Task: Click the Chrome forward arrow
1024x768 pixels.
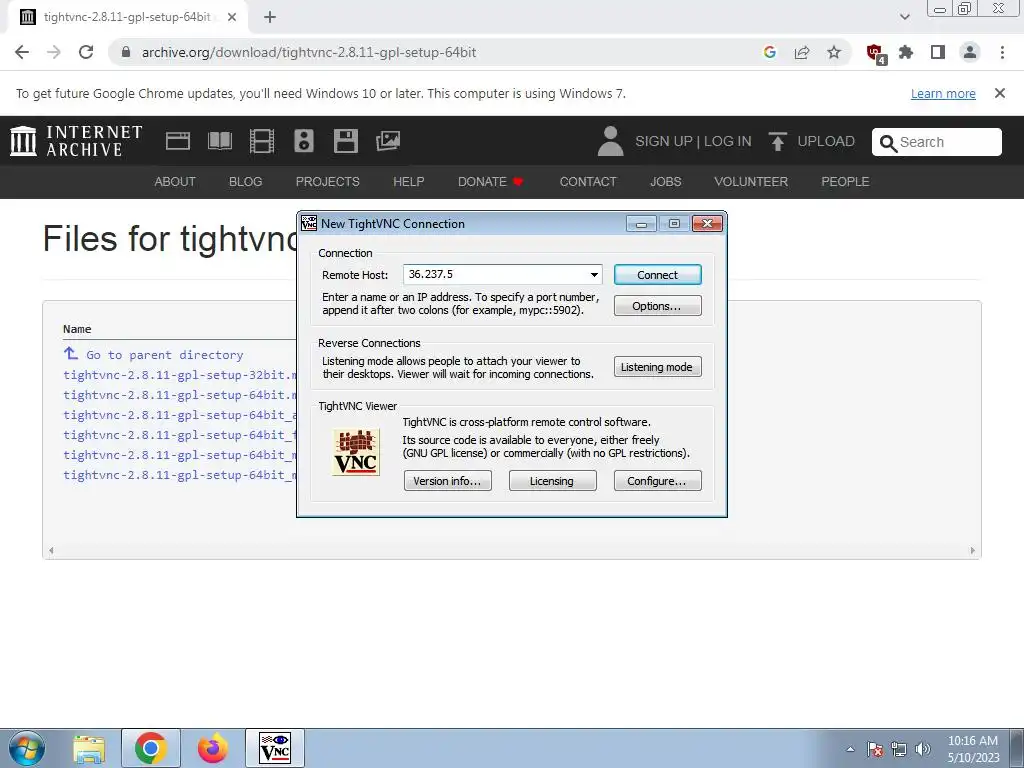Action: 54,52
